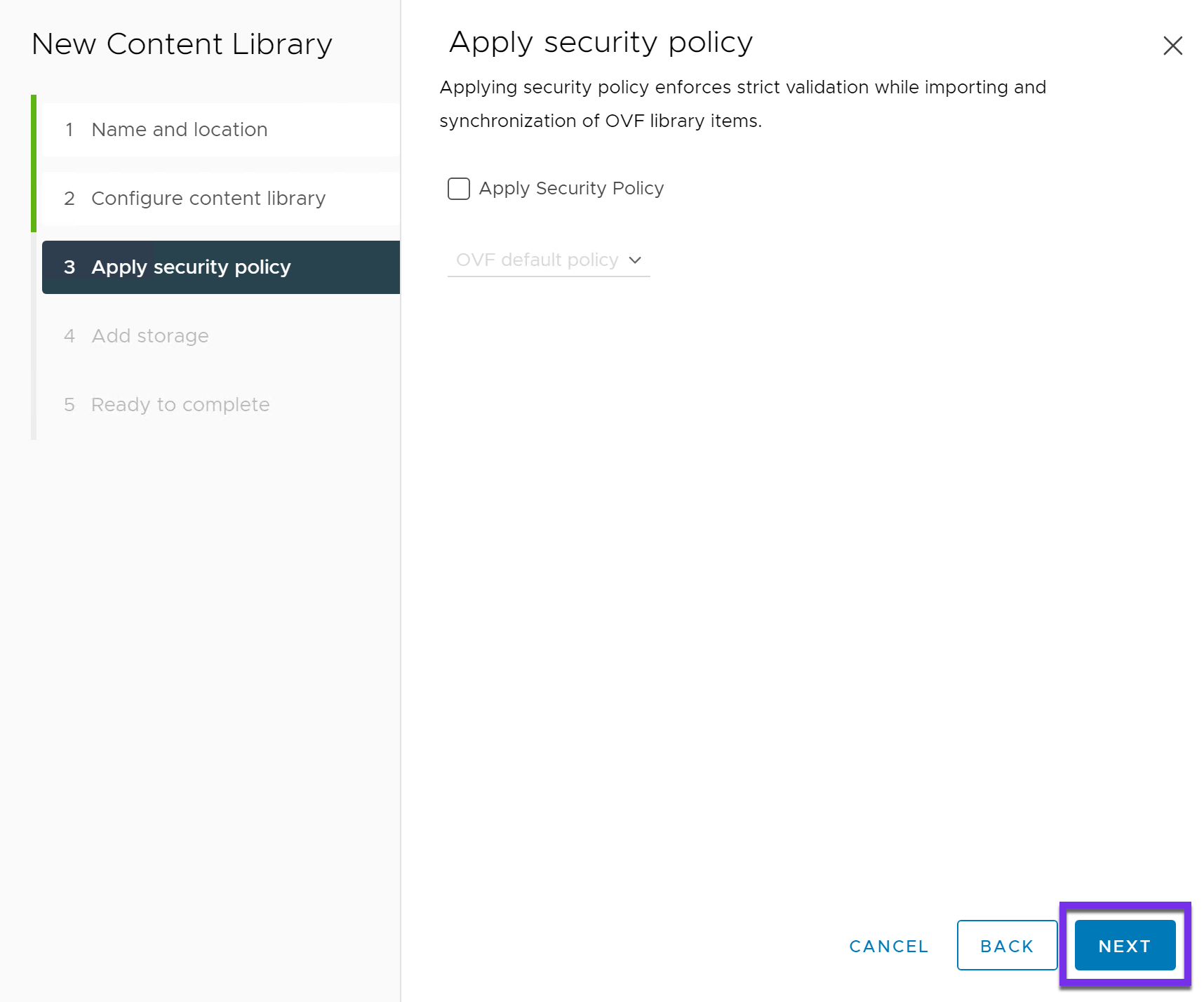Select step 3 Apply security policy
This screenshot has width=1204, height=1002.
click(191, 267)
